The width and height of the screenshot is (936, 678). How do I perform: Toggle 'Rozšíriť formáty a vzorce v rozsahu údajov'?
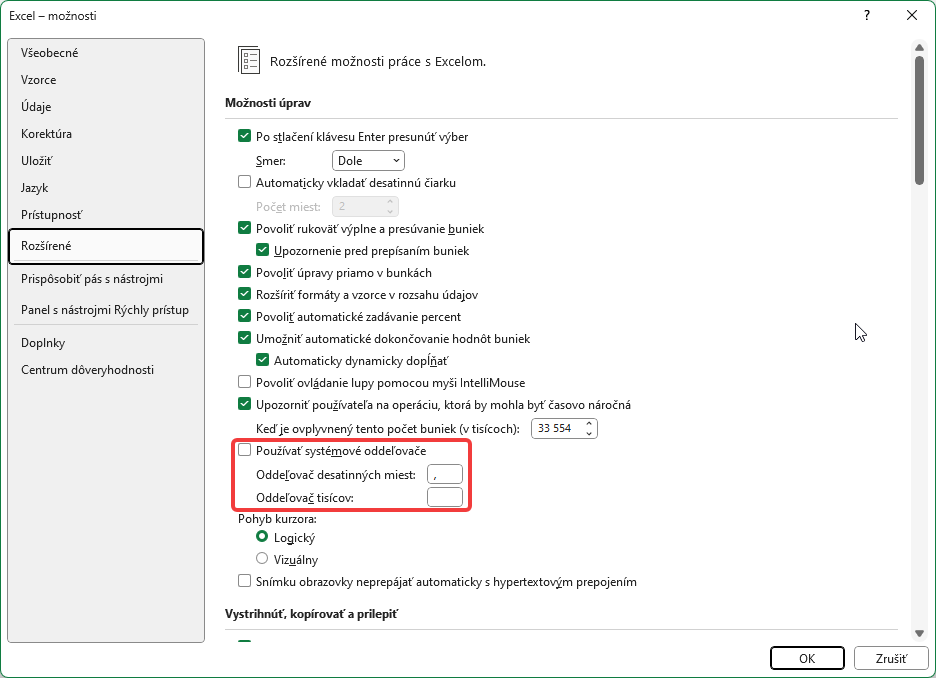pos(244,294)
